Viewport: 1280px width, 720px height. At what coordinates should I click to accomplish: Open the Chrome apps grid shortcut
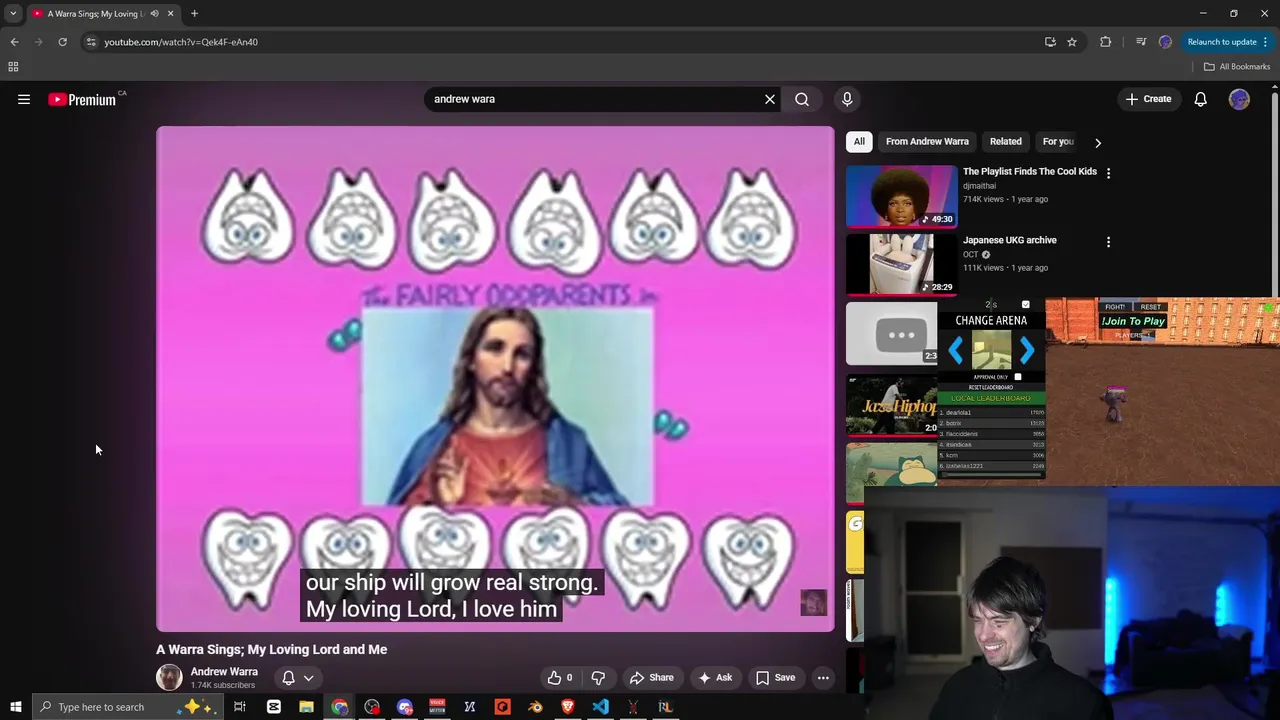(x=13, y=67)
